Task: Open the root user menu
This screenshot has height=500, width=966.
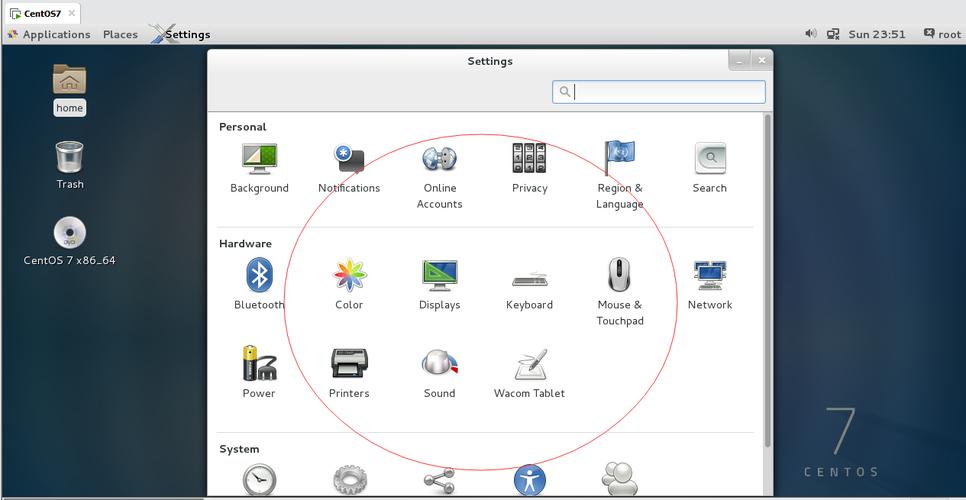Action: (942, 34)
